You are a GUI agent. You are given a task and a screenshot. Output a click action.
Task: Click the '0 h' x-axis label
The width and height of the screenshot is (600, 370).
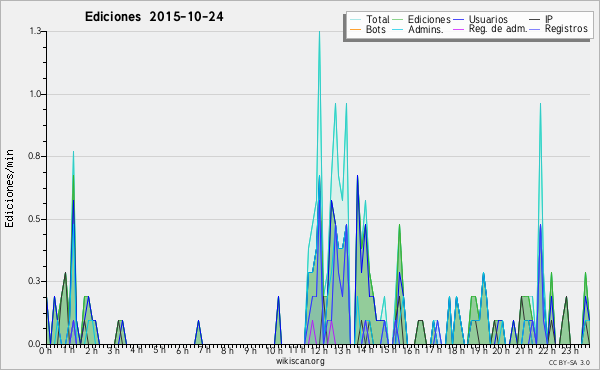point(46,350)
